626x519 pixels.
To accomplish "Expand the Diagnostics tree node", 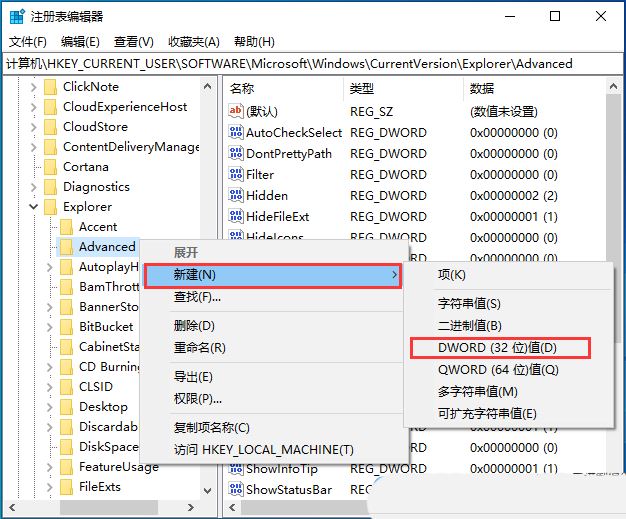I will coord(34,187).
